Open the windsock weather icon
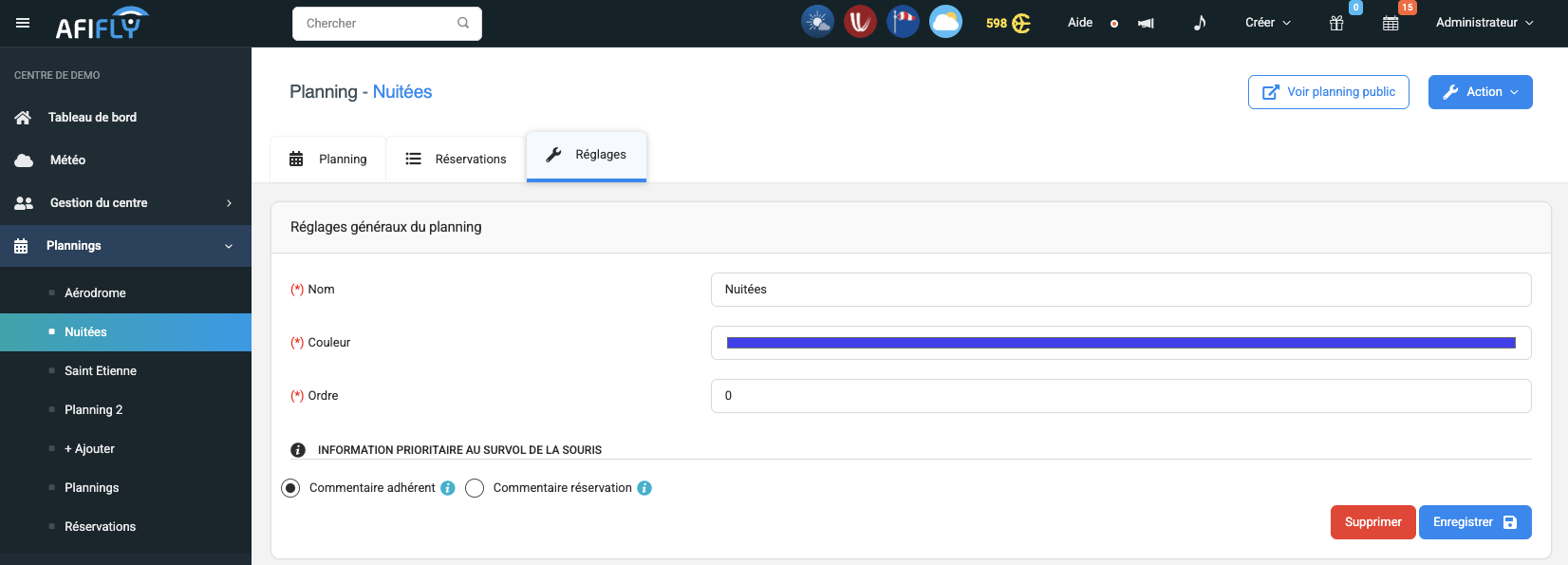This screenshot has width=1568, height=565. 903,22
